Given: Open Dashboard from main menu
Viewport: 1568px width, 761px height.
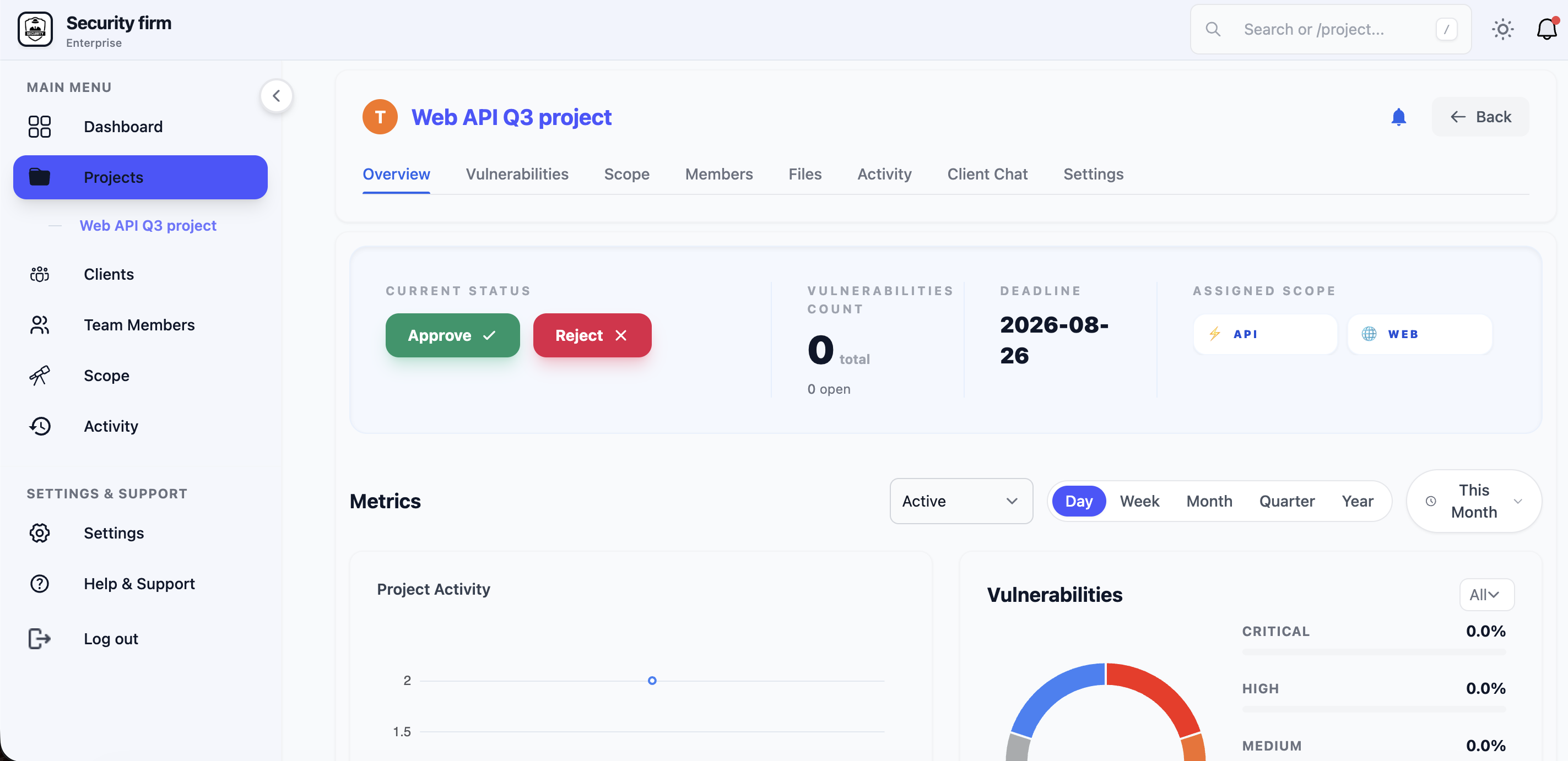Looking at the screenshot, I should tap(140, 127).
